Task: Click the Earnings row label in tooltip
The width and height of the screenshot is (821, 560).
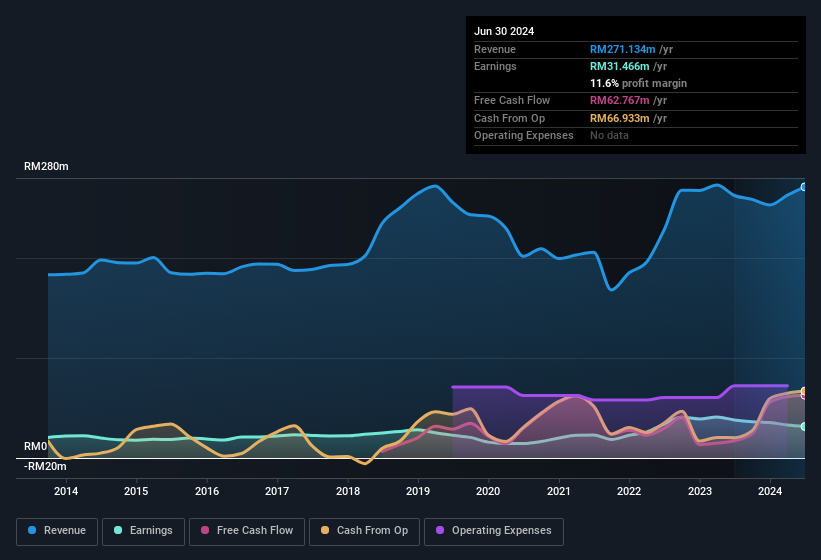Action: (495, 66)
